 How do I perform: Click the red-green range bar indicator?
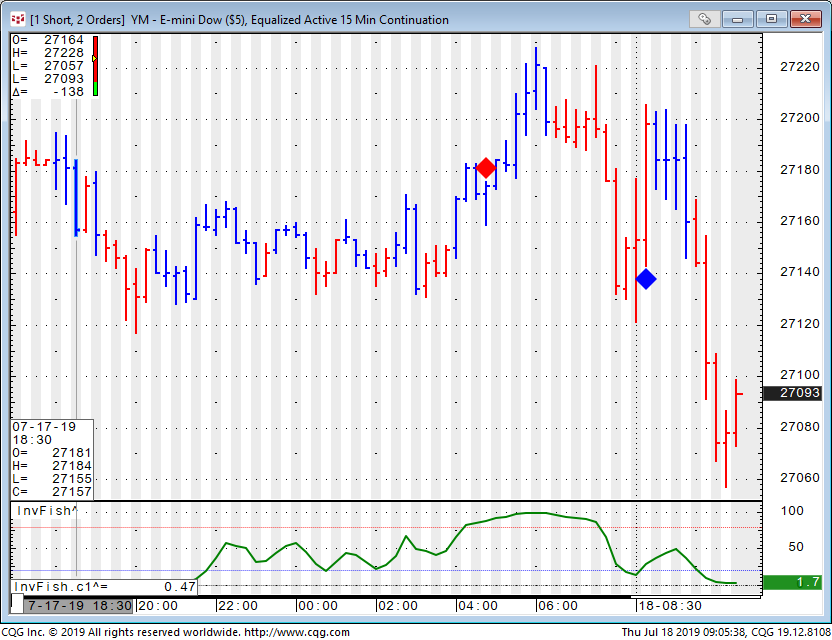tap(95, 66)
